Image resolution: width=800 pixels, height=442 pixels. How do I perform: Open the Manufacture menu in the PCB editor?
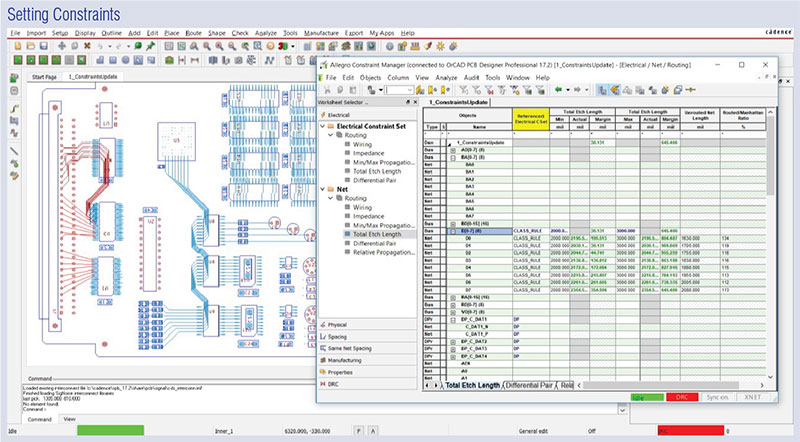321,33
